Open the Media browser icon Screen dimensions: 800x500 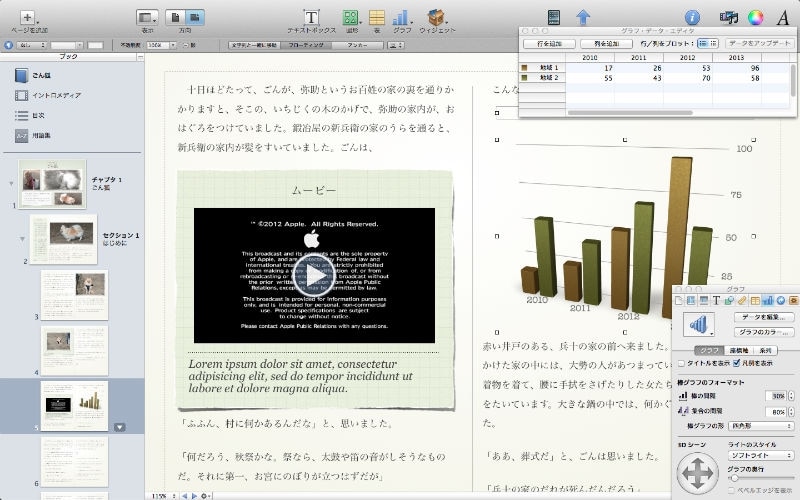[x=729, y=17]
